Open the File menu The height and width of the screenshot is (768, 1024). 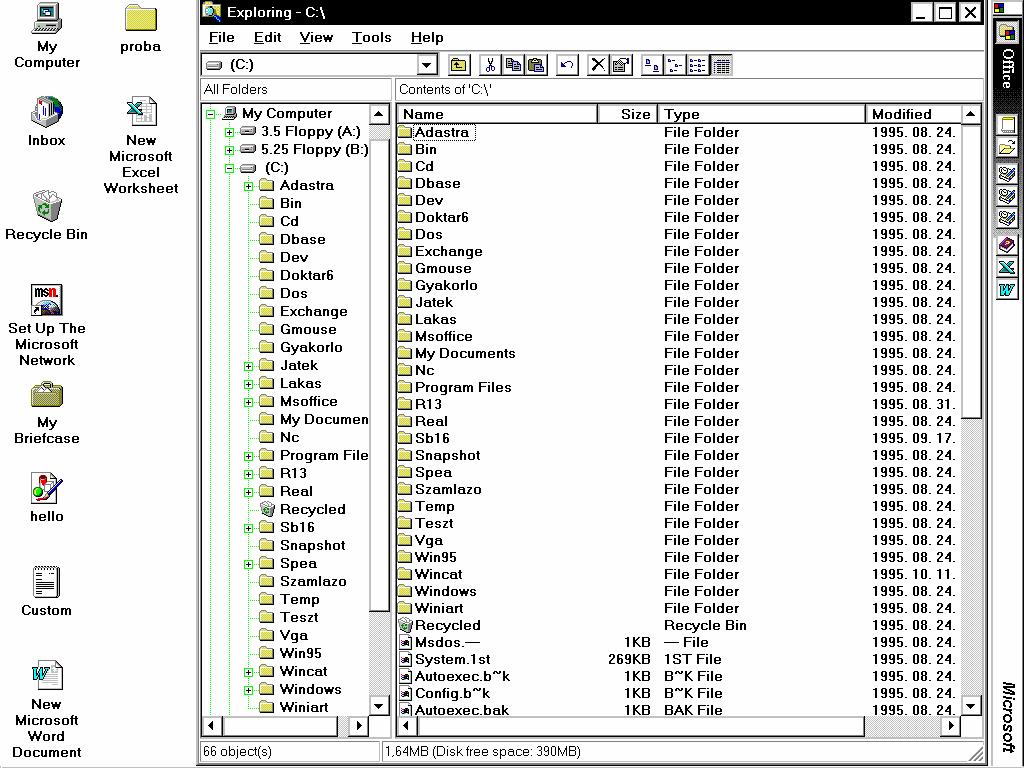[221, 37]
